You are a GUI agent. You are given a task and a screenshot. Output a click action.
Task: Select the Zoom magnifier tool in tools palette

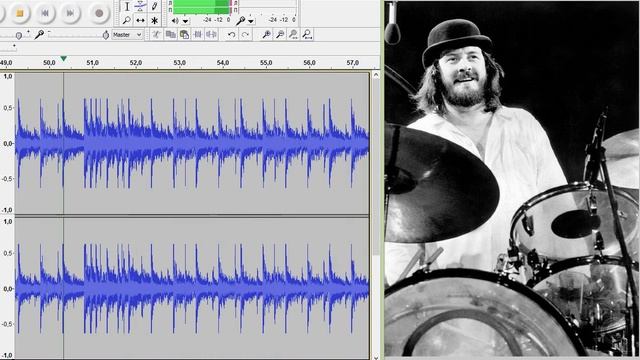point(127,20)
